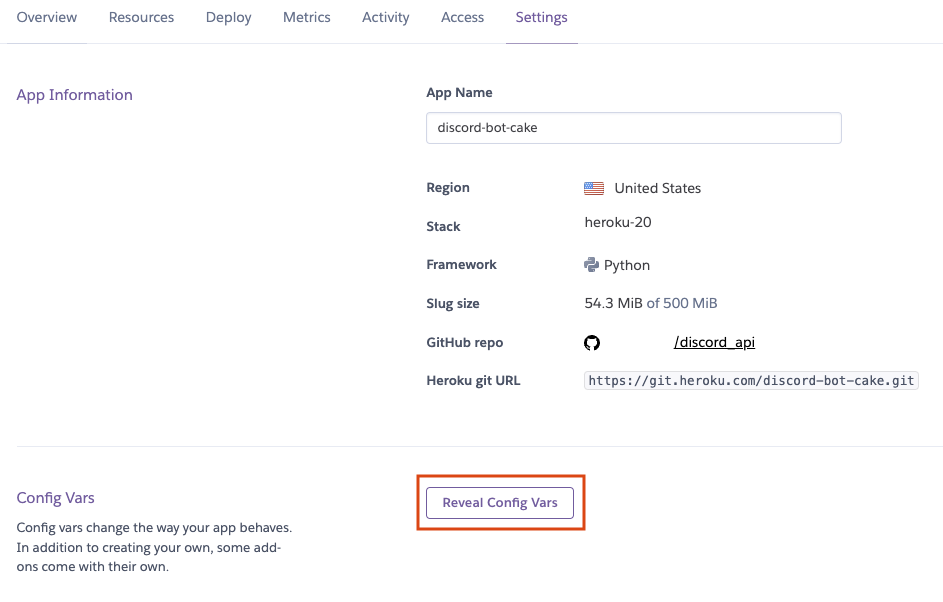The height and width of the screenshot is (602, 943).
Task: Switch to the Resources tab
Action: point(141,17)
